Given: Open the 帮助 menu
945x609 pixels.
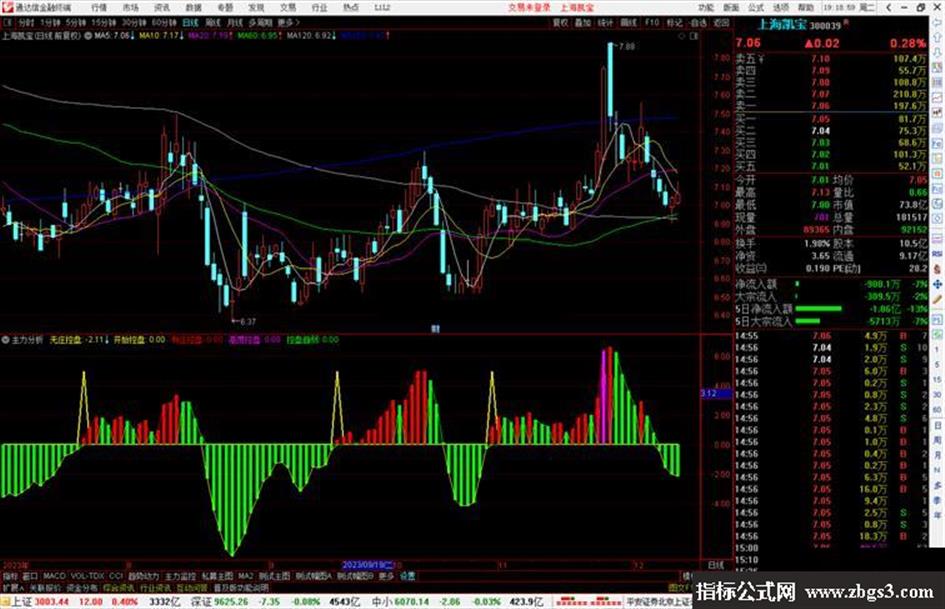Looking at the screenshot, I should click(x=805, y=7).
